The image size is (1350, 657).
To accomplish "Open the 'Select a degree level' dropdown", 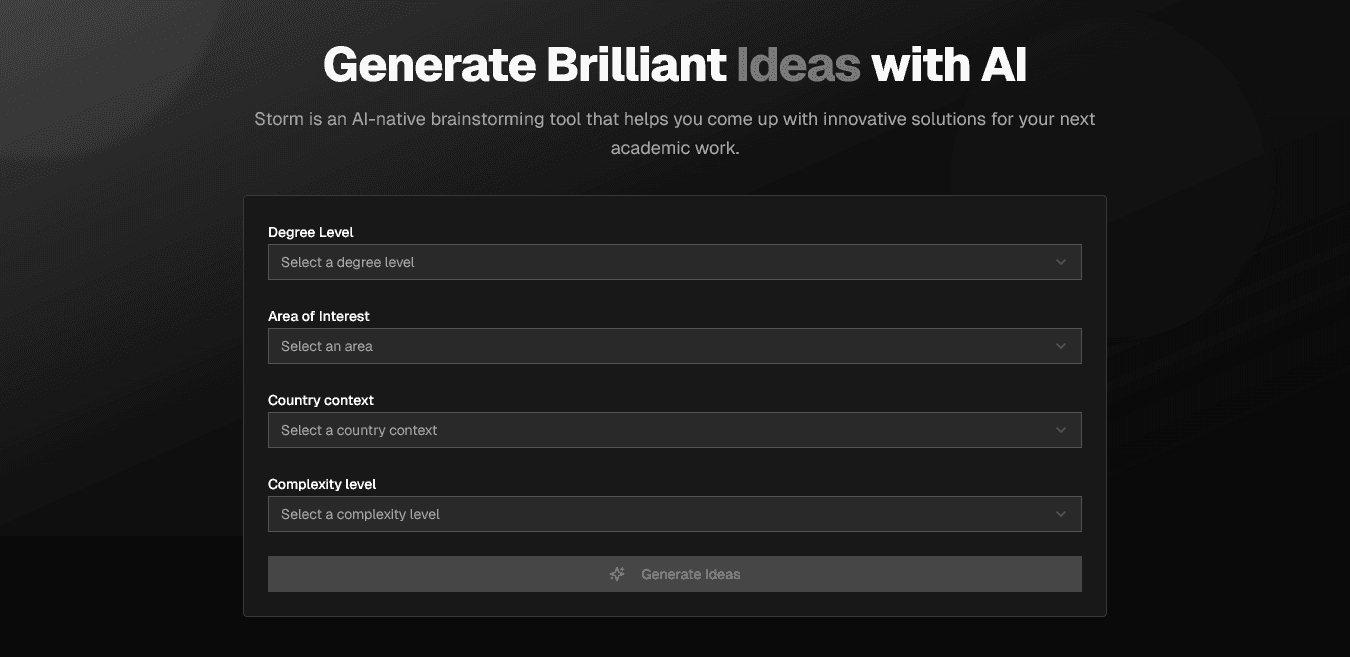I will [x=674, y=262].
